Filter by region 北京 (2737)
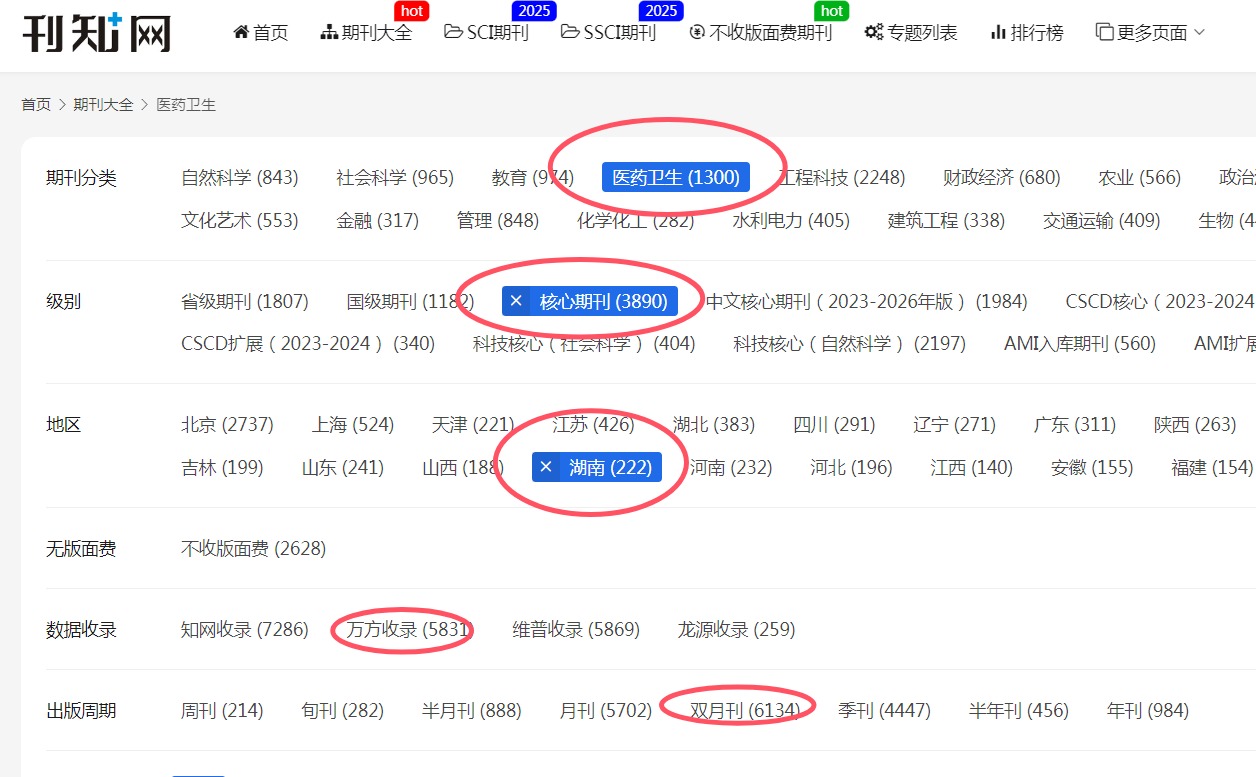Viewport: 1256px width, 777px height. tap(227, 424)
